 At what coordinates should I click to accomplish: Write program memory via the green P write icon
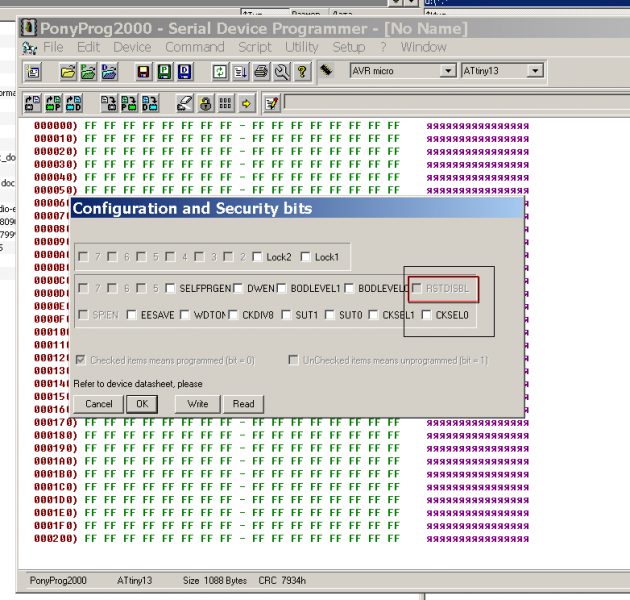(x=129, y=103)
